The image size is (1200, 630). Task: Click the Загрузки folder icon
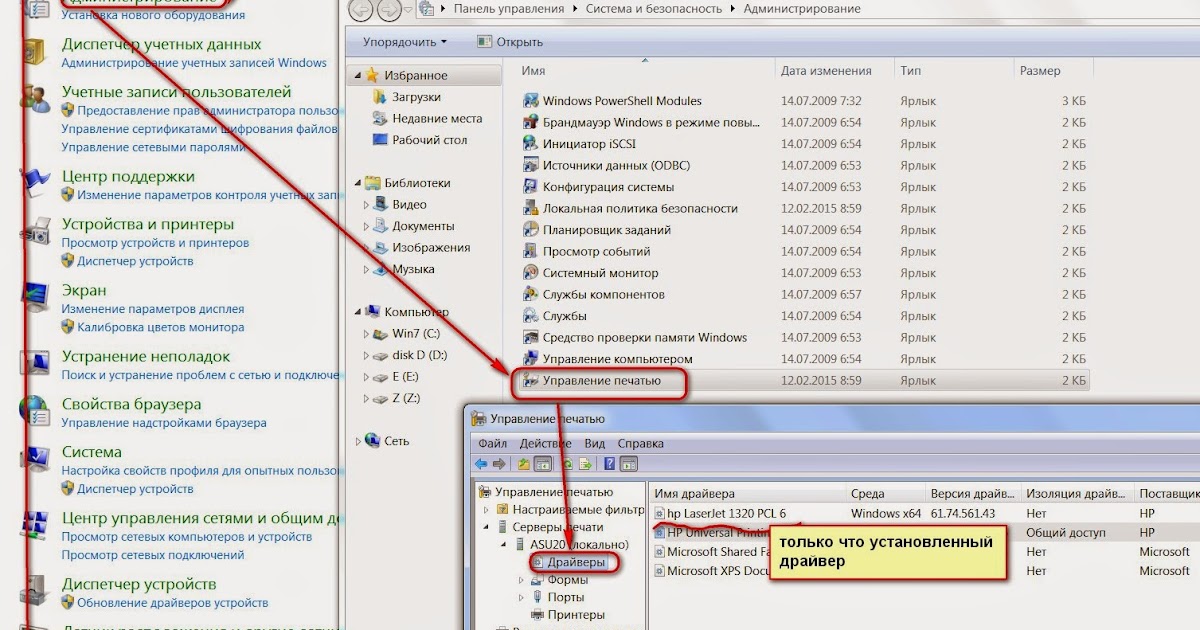point(380,97)
